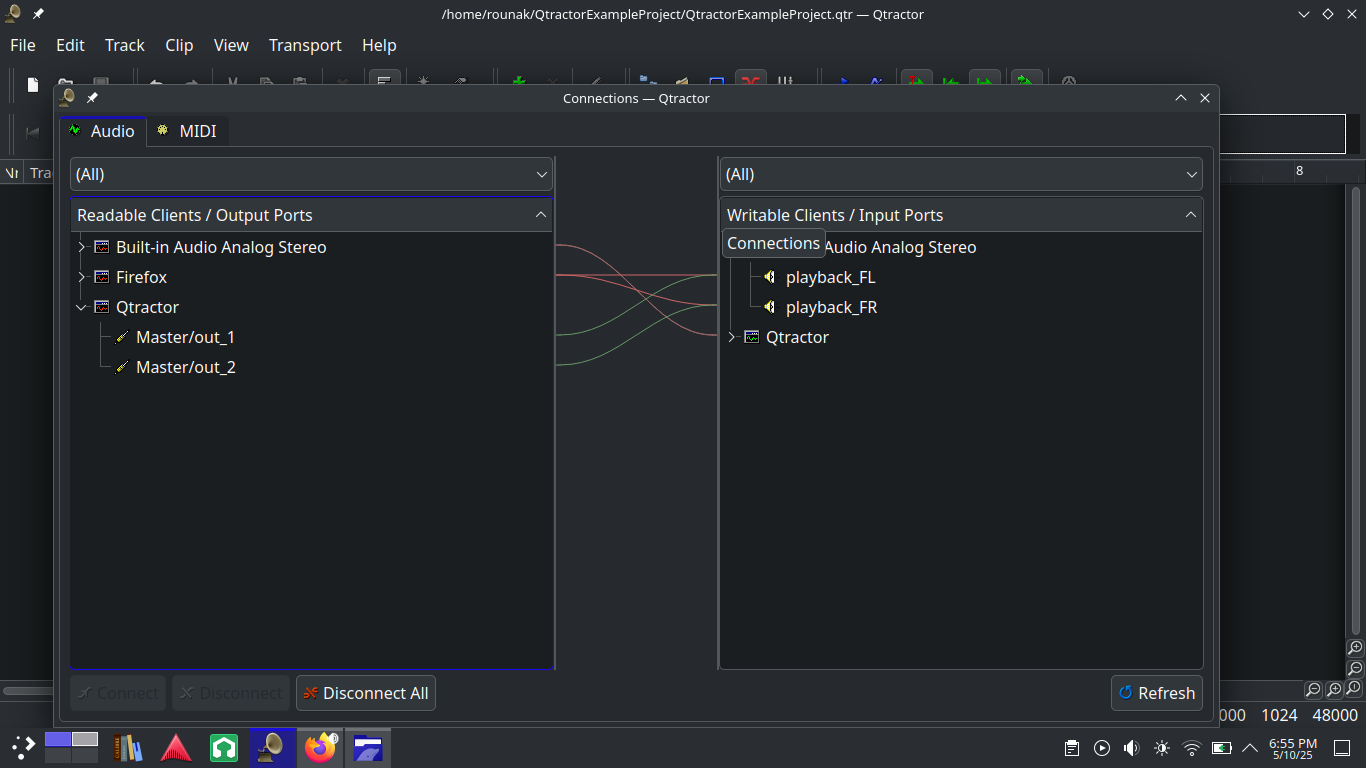Open the KDE application launcher
This screenshot has width=1366, height=768.
point(22,747)
